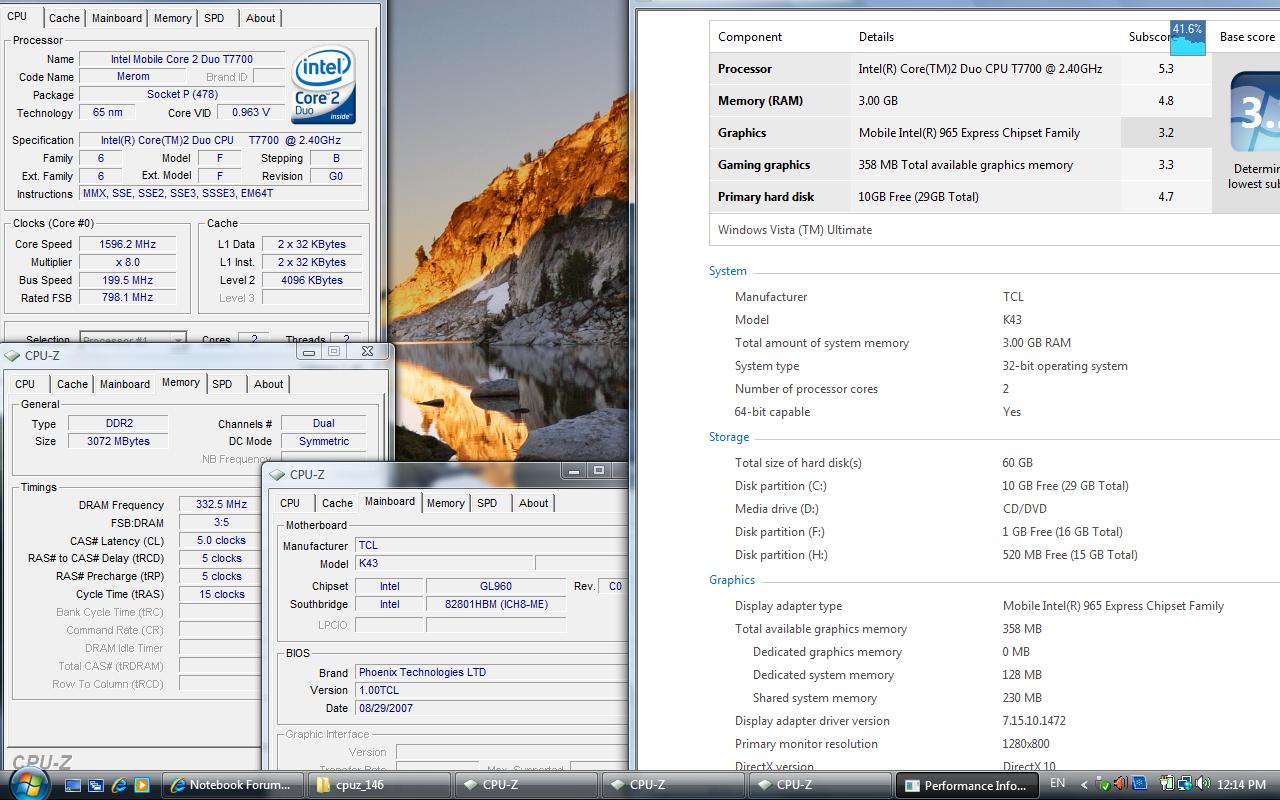Launch Internet Explorer from quick launch

(x=120, y=785)
